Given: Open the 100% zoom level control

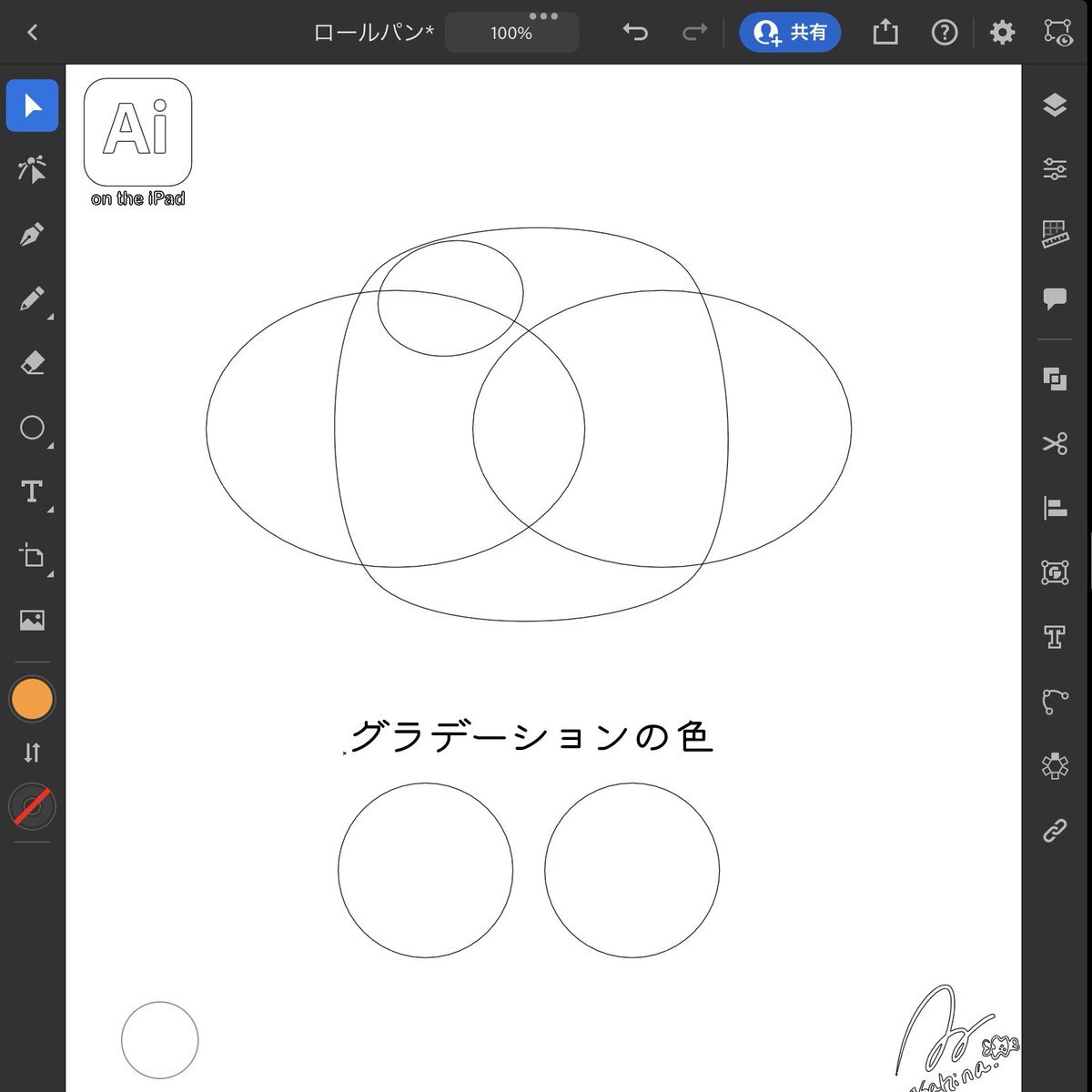Looking at the screenshot, I should coord(511,34).
